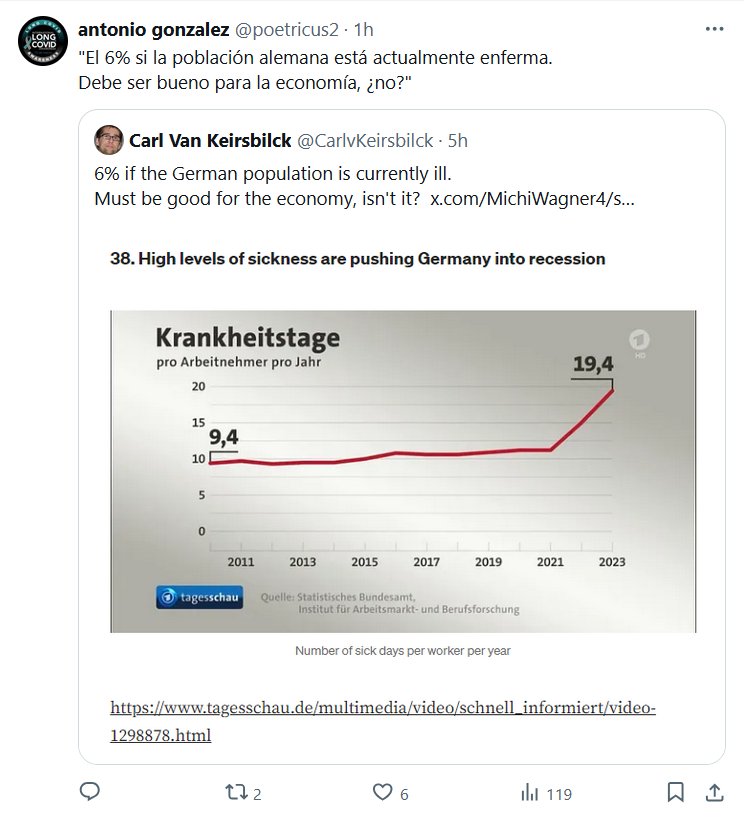Open the three-dot more options menu
The image size is (744, 818).
click(x=713, y=30)
